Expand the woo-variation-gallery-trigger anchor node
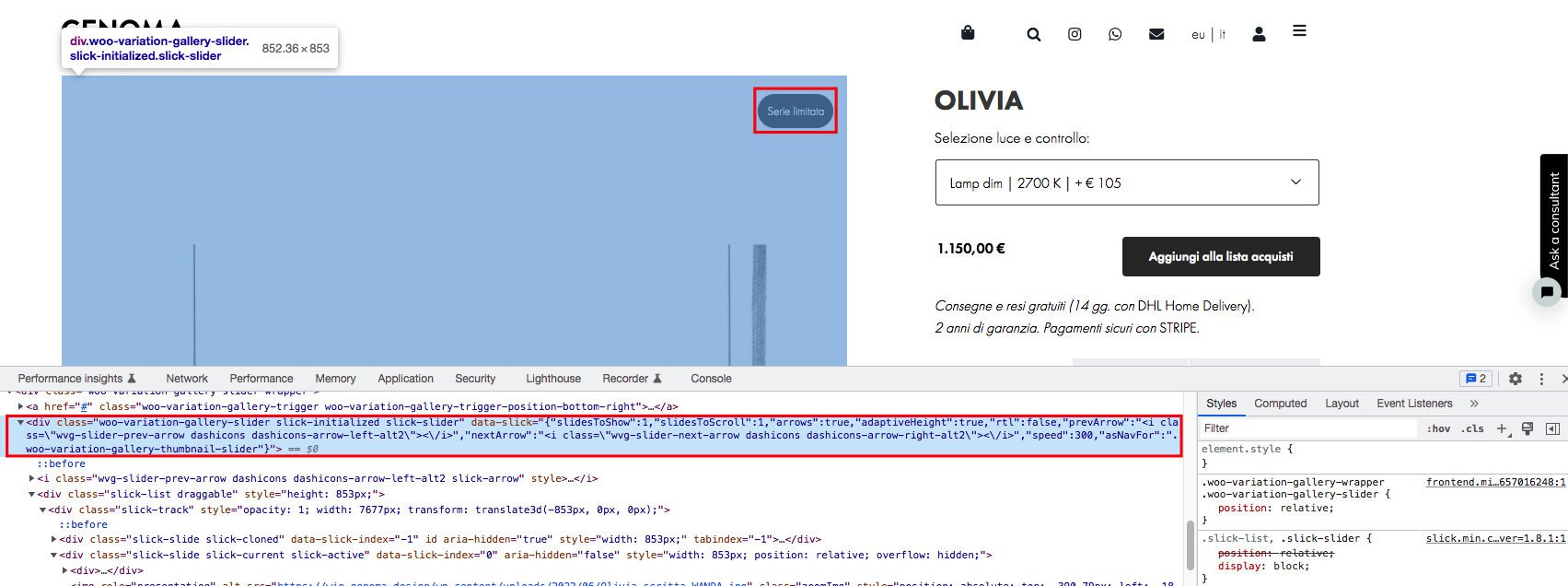 tap(20, 406)
